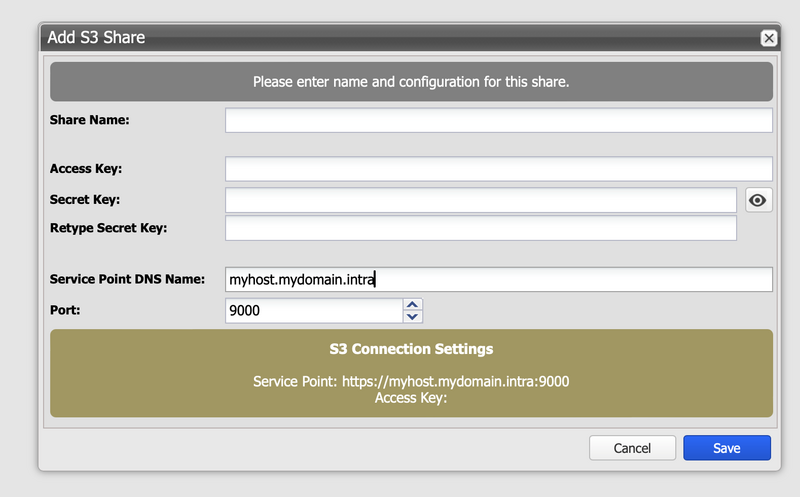
Task: Click the Port label text
Action: (64, 311)
